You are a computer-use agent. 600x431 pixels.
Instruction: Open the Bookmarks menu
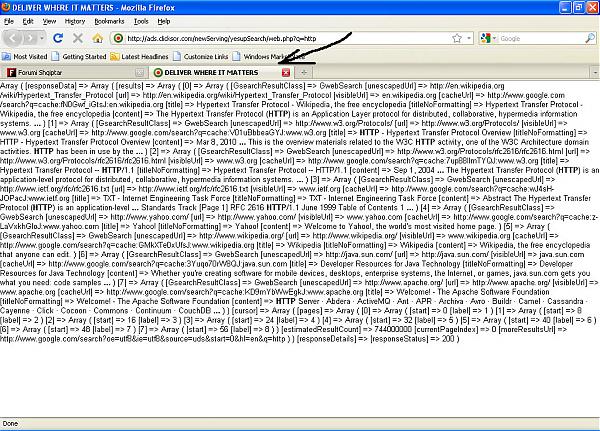coord(109,21)
